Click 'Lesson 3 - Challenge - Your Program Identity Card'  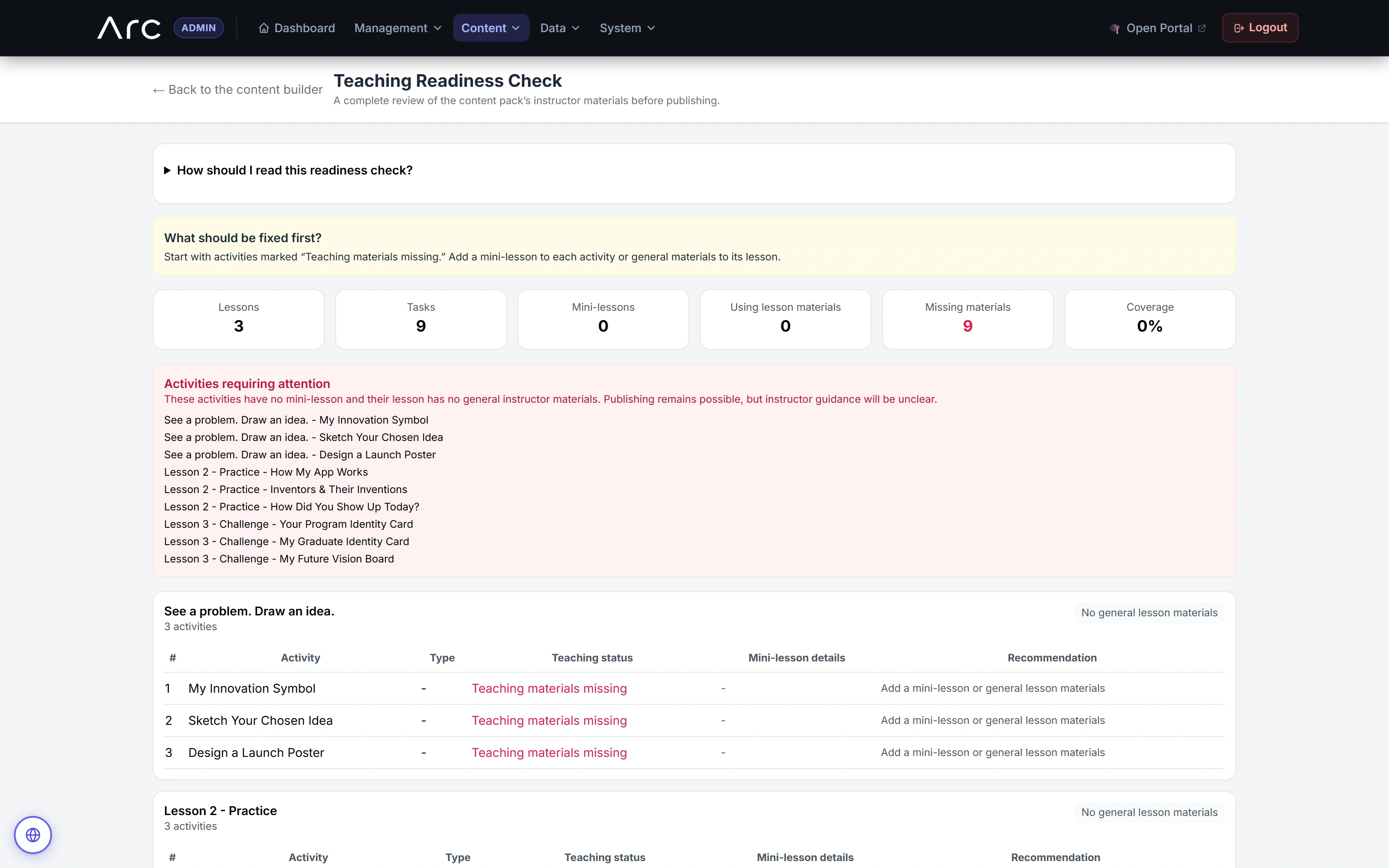point(288,524)
